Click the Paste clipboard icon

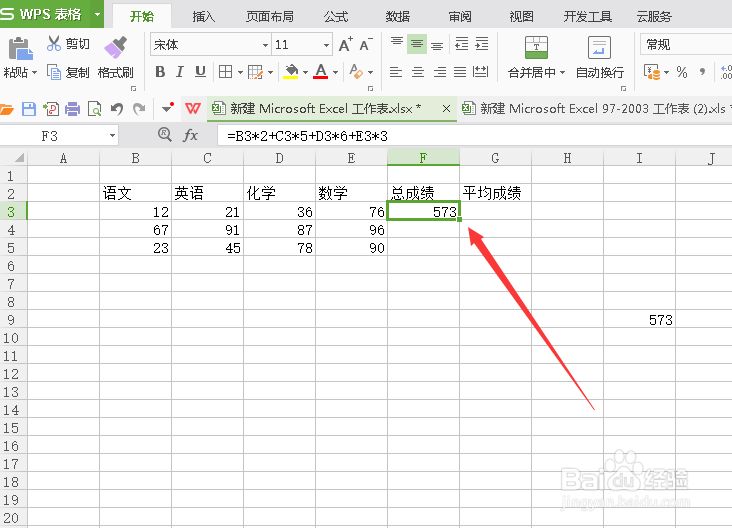click(20, 49)
